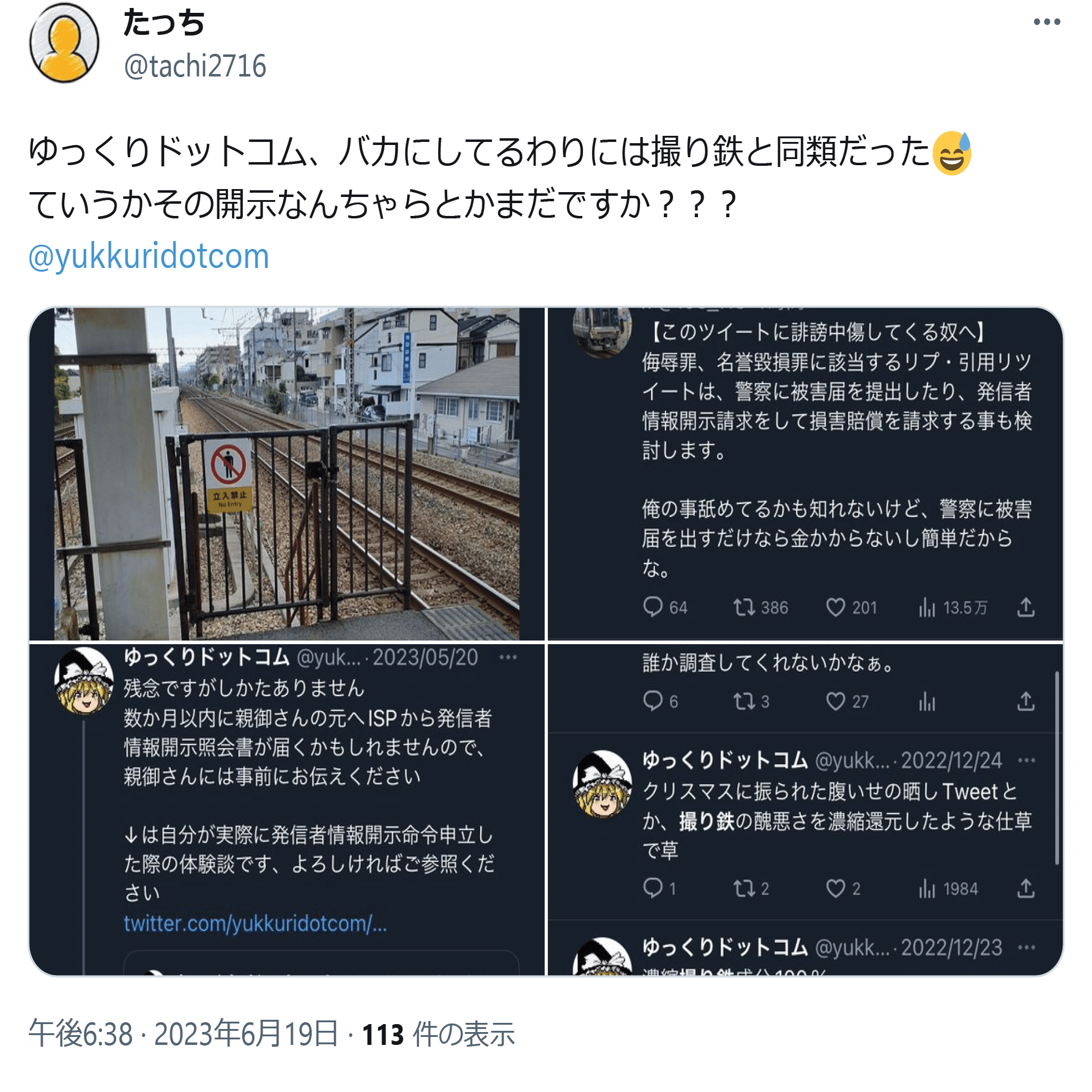
Task: Click the たっち profile avatar
Action: click(x=64, y=43)
